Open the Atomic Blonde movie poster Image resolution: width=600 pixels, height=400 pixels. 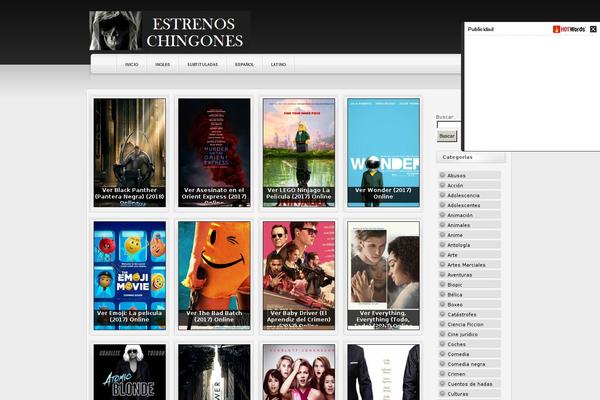(x=130, y=372)
